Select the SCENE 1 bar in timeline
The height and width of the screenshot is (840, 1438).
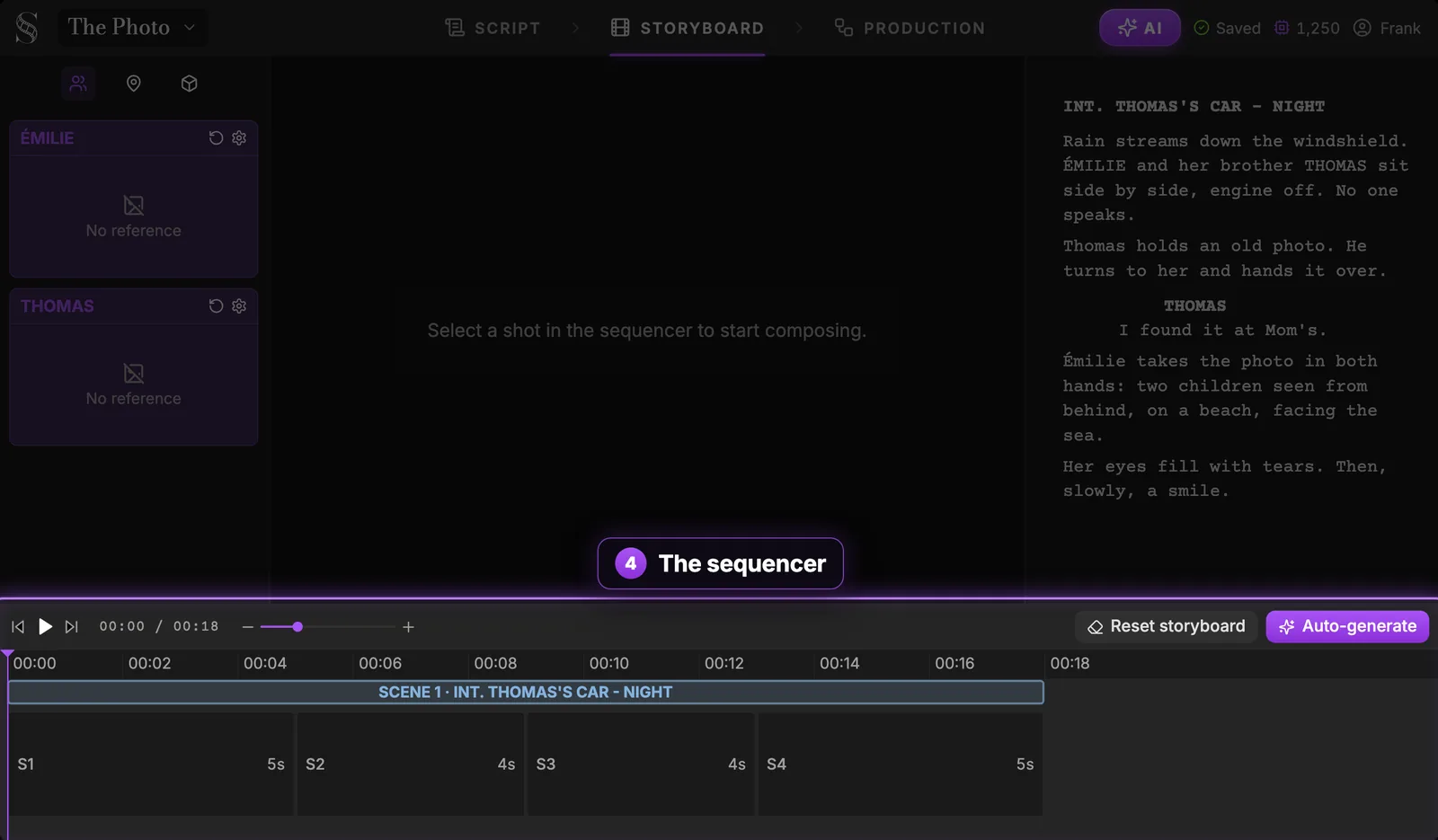(526, 692)
